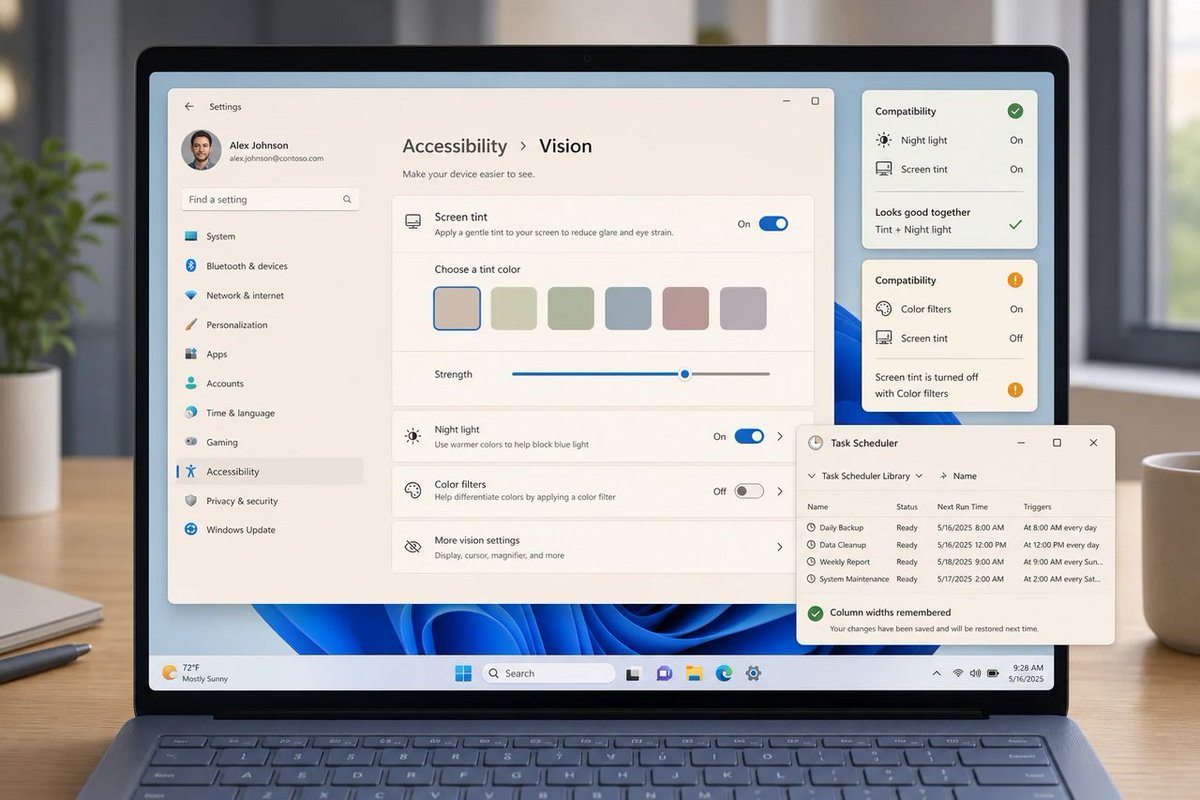The image size is (1200, 800).
Task: Click the Status column header
Action: click(907, 507)
